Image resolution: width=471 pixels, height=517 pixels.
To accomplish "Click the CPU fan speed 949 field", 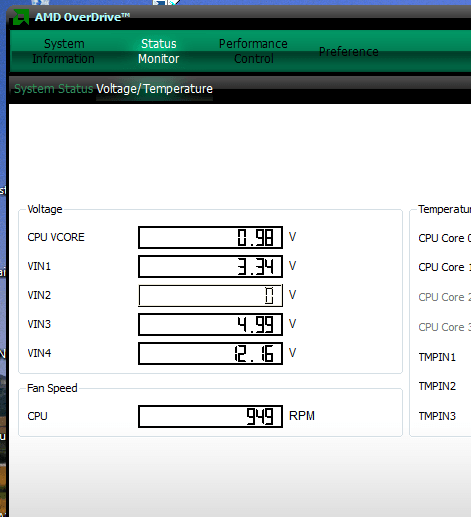I will coord(210,416).
